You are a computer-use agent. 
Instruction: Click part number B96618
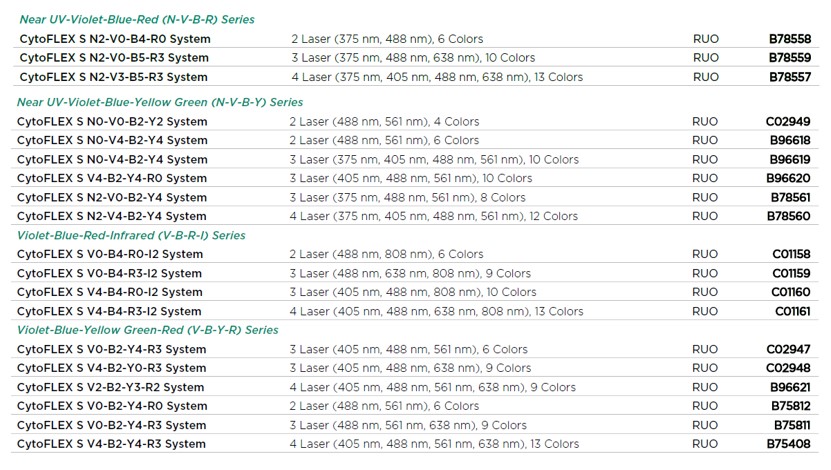tap(789, 140)
